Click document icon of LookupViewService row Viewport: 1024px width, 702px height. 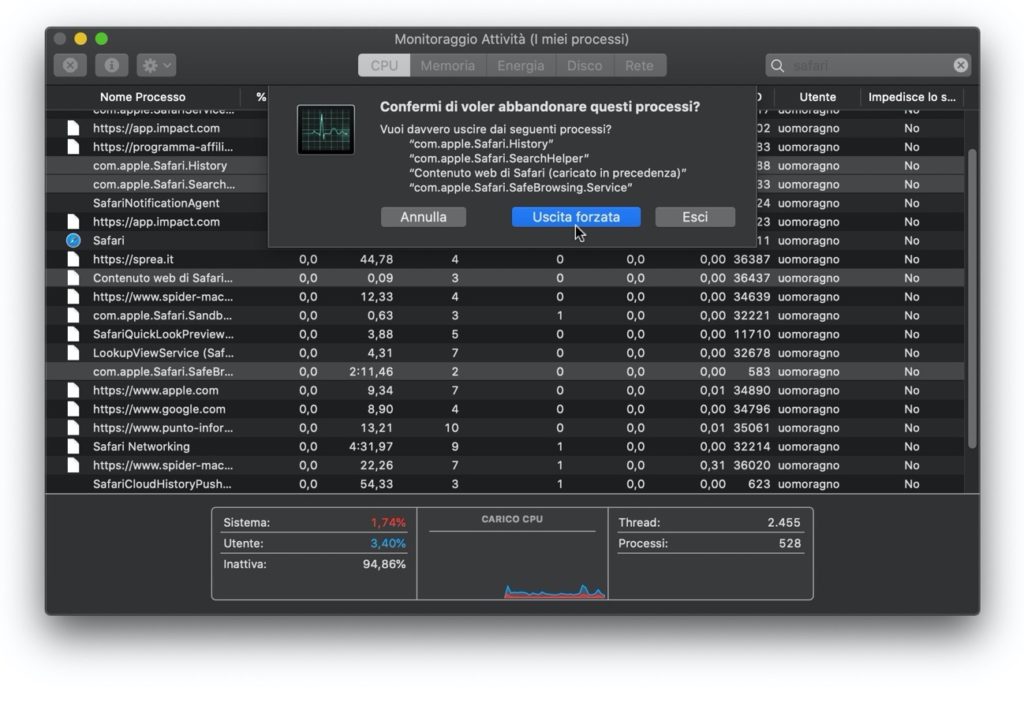point(73,353)
